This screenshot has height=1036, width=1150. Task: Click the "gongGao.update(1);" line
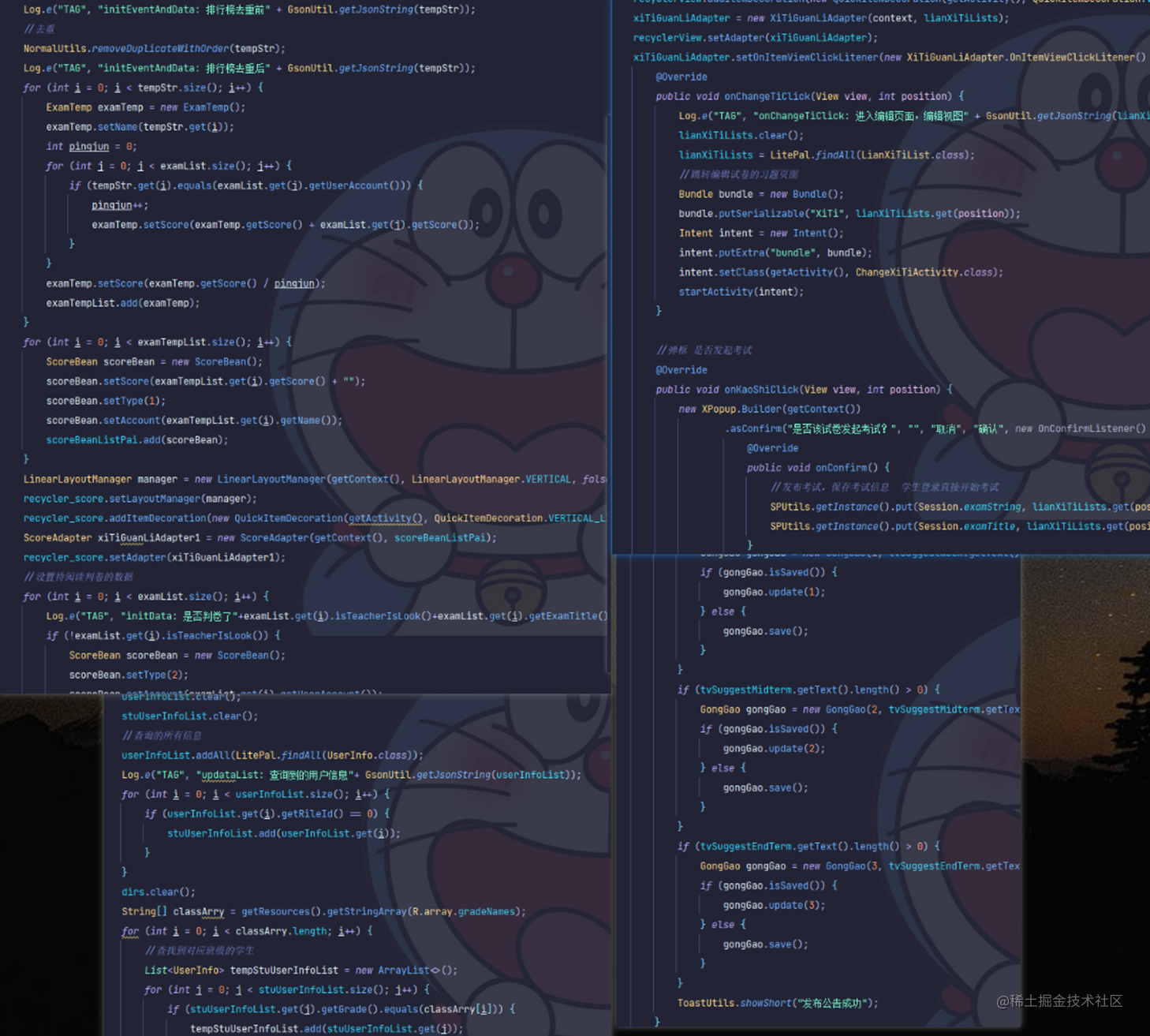coord(775,592)
